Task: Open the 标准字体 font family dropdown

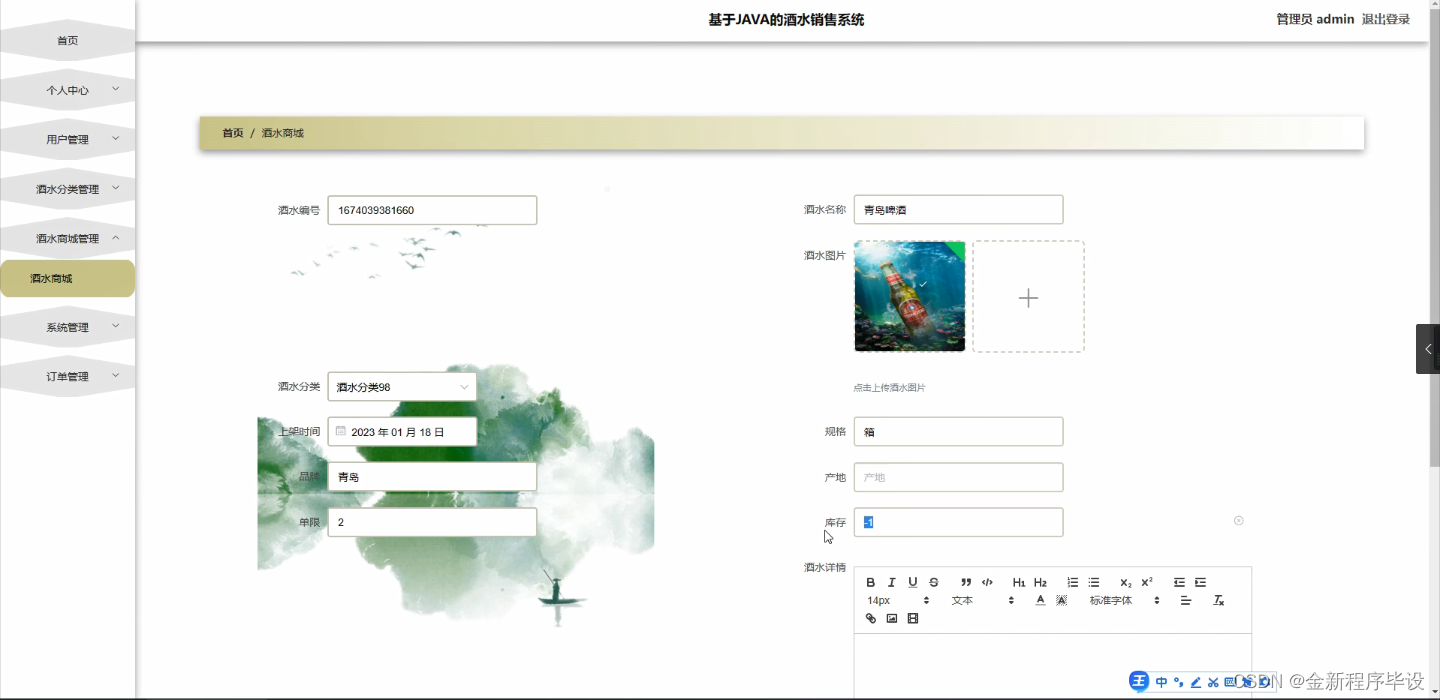Action: click(x=1112, y=600)
